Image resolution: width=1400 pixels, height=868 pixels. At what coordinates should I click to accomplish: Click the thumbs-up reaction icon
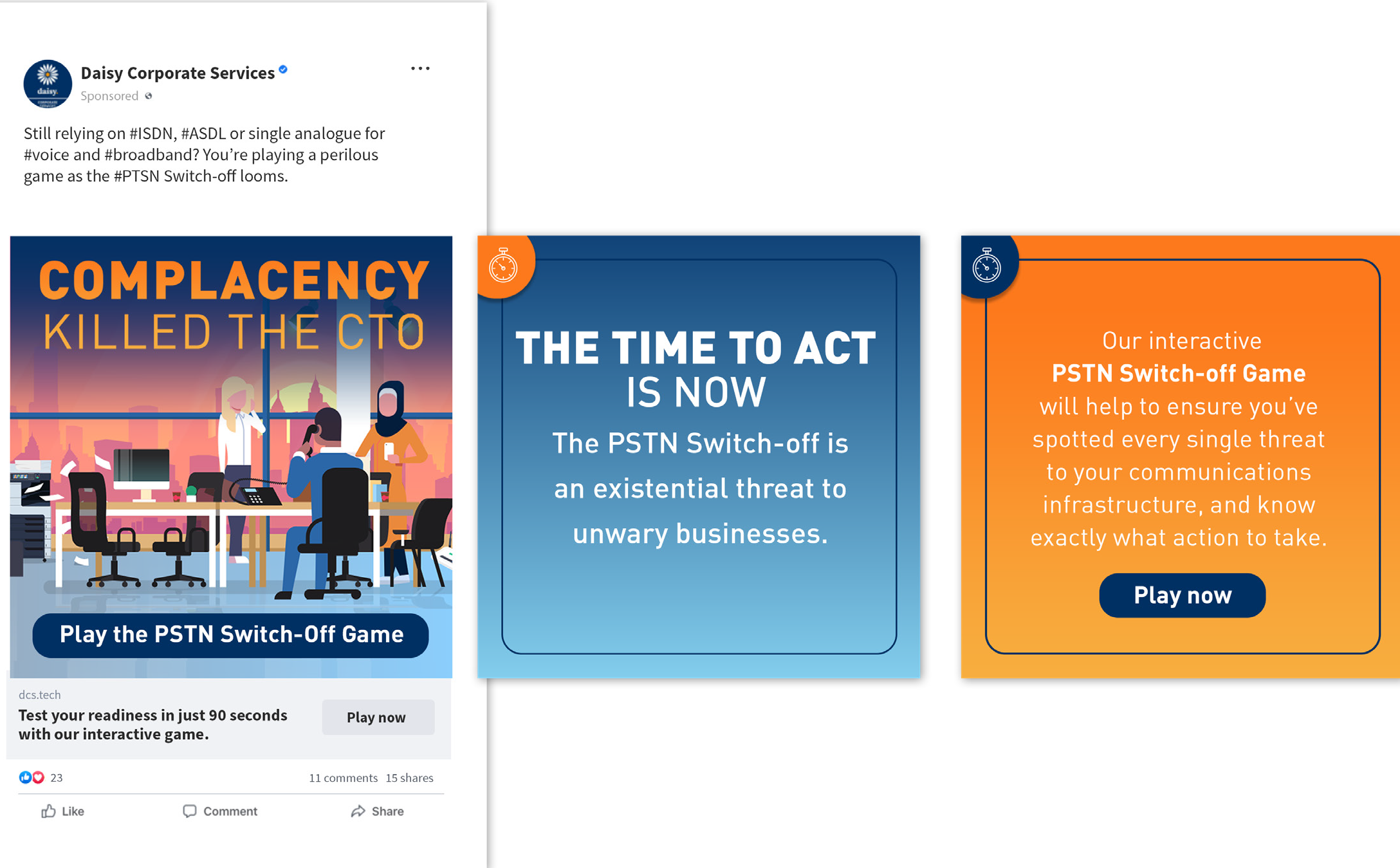[x=25, y=777]
